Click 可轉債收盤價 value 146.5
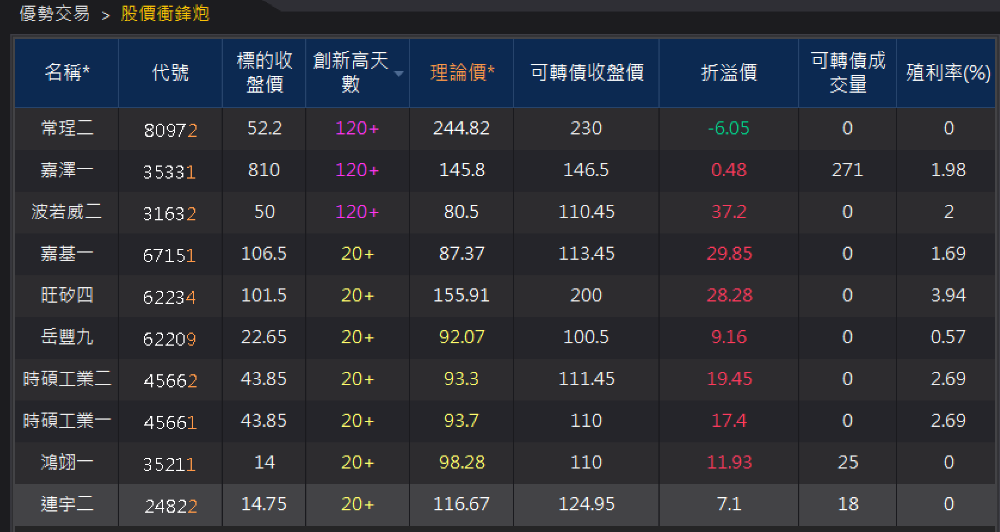 (x=586, y=170)
